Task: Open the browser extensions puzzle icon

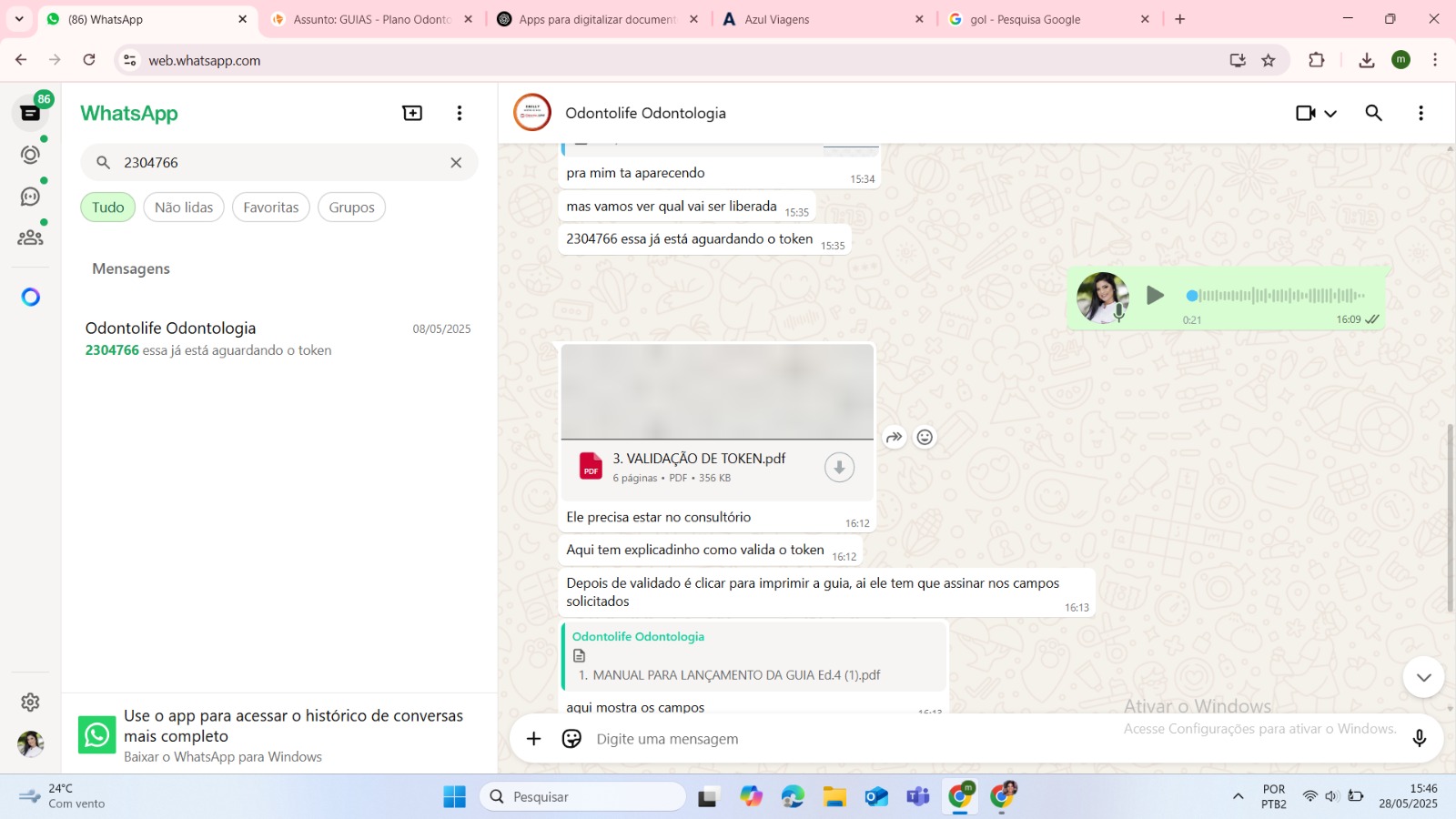Action: [x=1317, y=60]
